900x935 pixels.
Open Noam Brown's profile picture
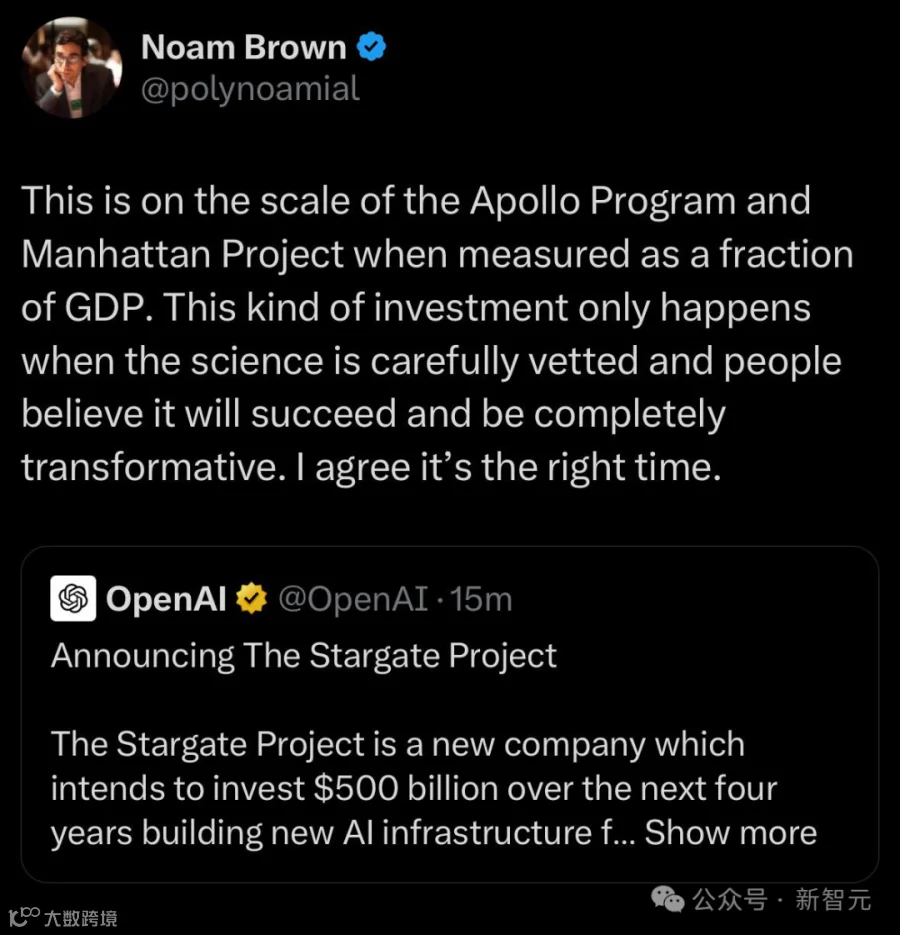[72, 67]
